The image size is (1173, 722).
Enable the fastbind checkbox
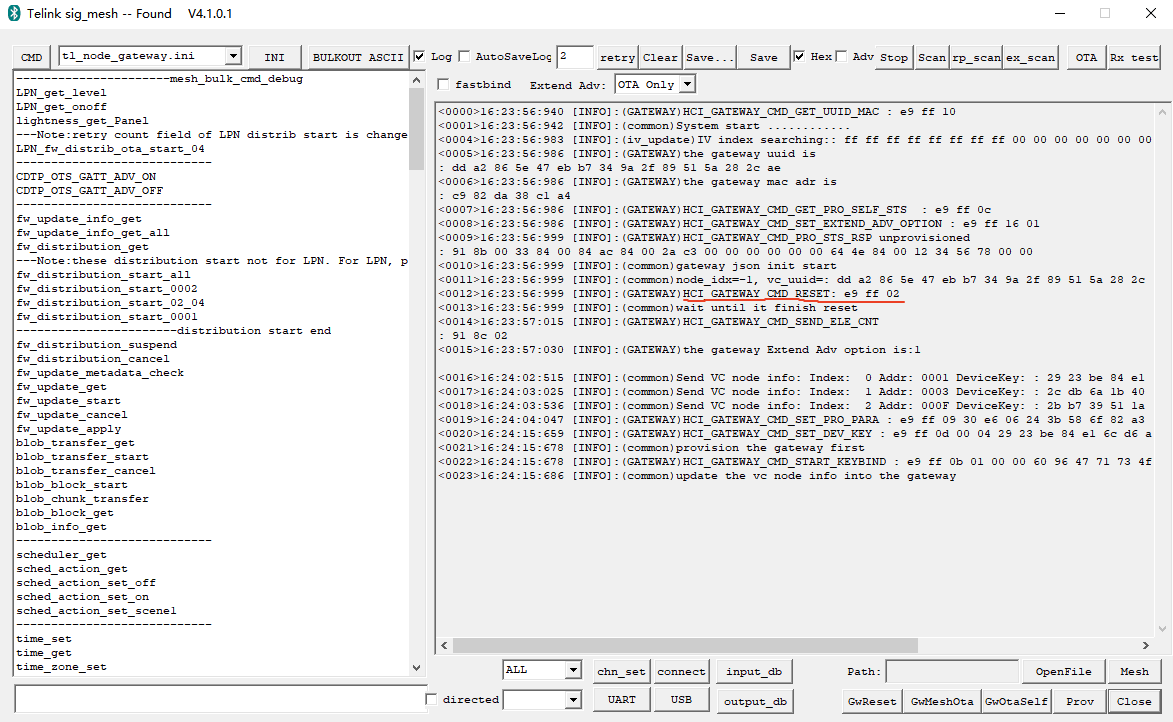[x=444, y=85]
